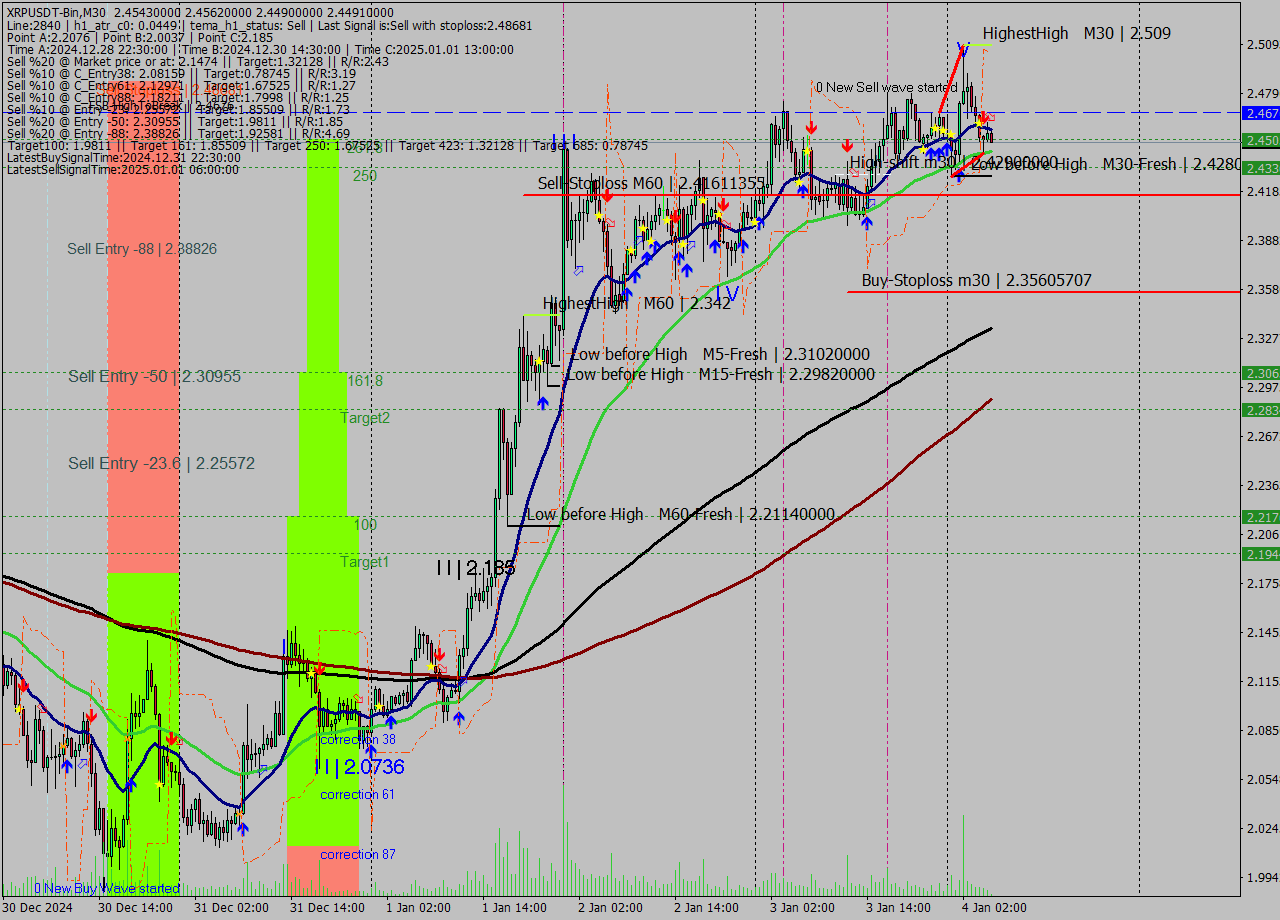Screen dimensions: 1280x920
Task: Click the 1 Jan 14:00 time axis label
Action: [x=515, y=908]
